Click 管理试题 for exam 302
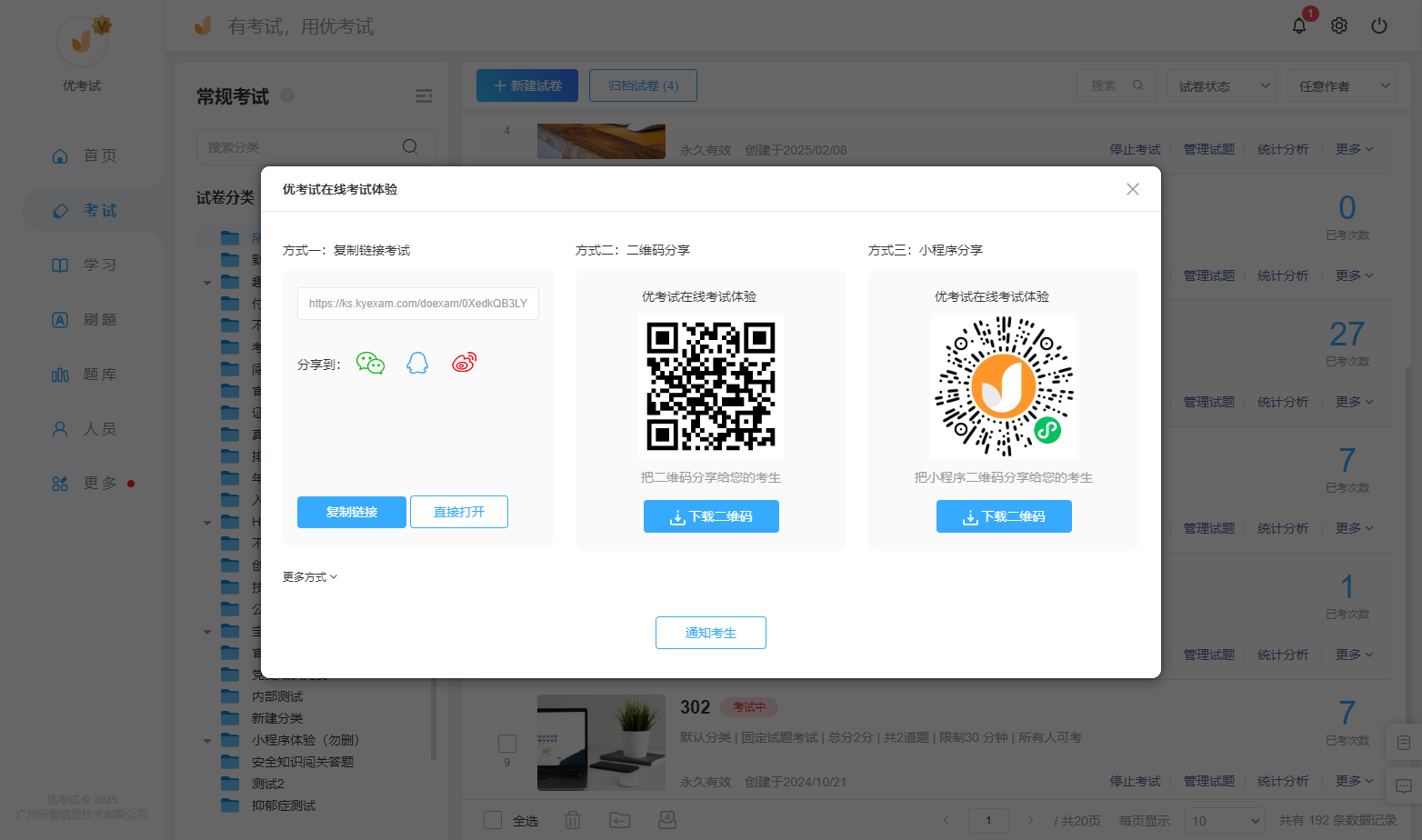This screenshot has height=840, width=1422. pyautogui.click(x=1209, y=781)
